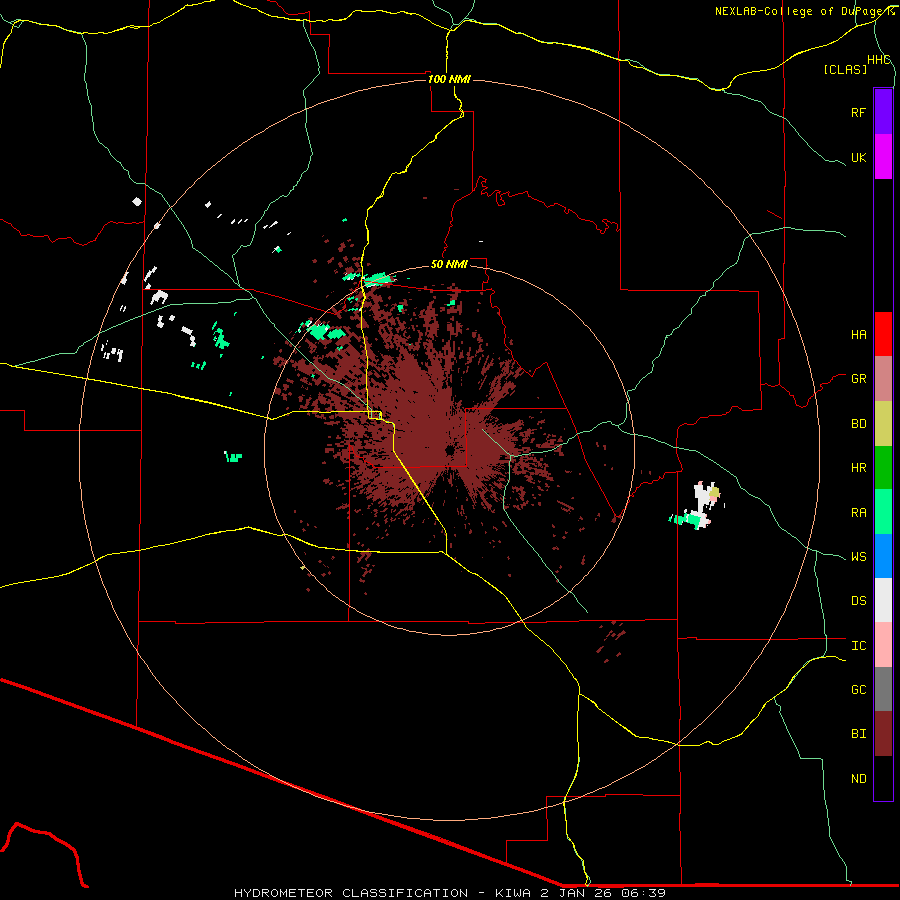Click the UK magenta legend swatch
This screenshot has width=900, height=900.
(x=883, y=157)
